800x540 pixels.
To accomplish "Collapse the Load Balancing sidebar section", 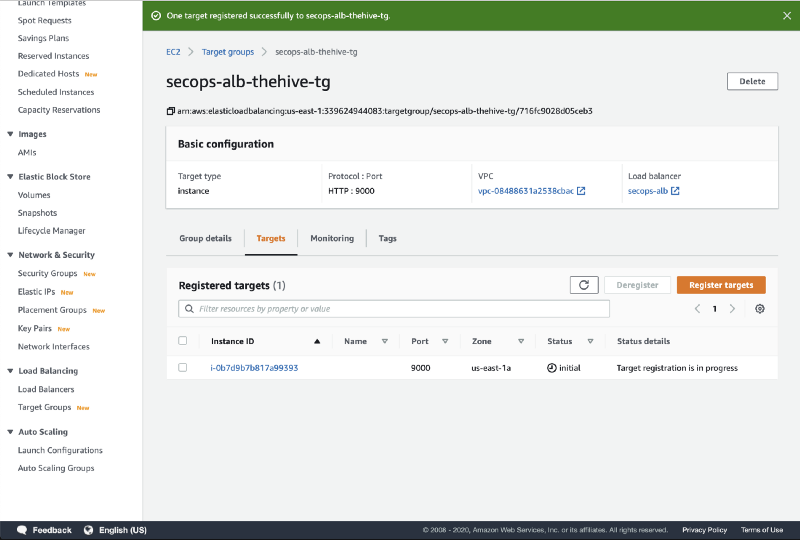I will point(10,371).
